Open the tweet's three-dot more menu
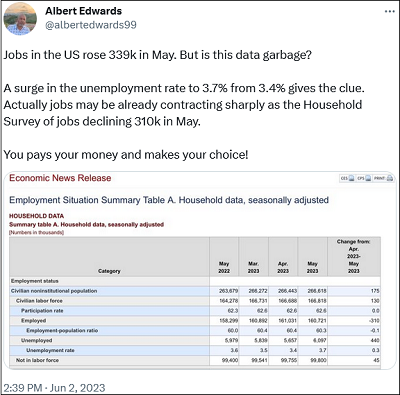 [x=389, y=11]
